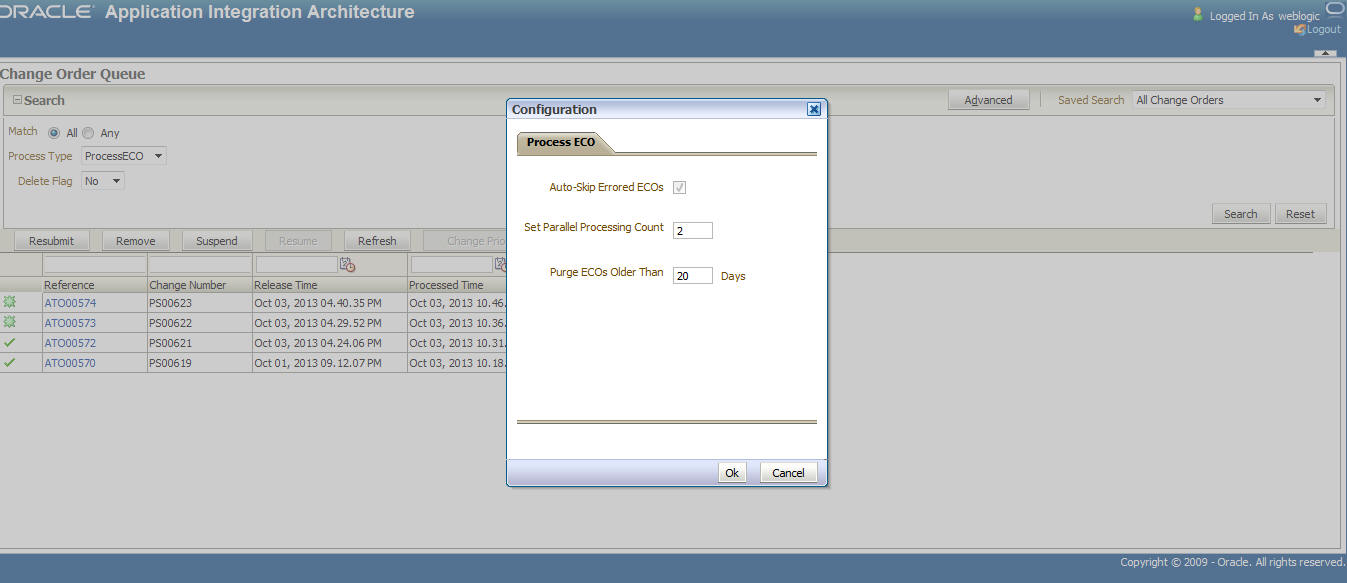Focus the Set Parallel Processing Count field

[693, 231]
